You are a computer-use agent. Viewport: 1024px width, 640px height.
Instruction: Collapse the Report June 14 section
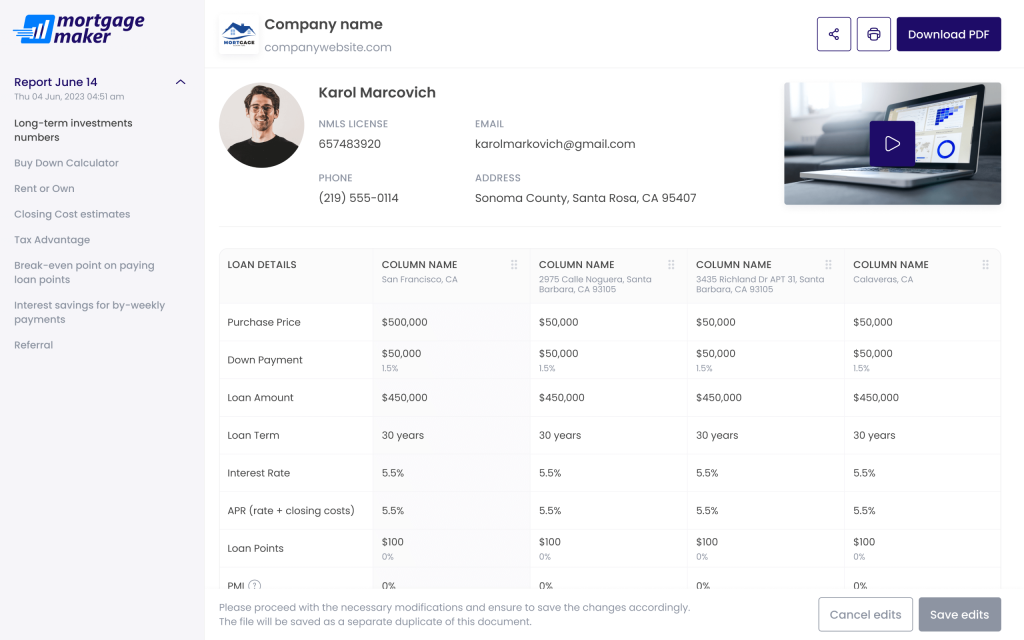pos(180,82)
